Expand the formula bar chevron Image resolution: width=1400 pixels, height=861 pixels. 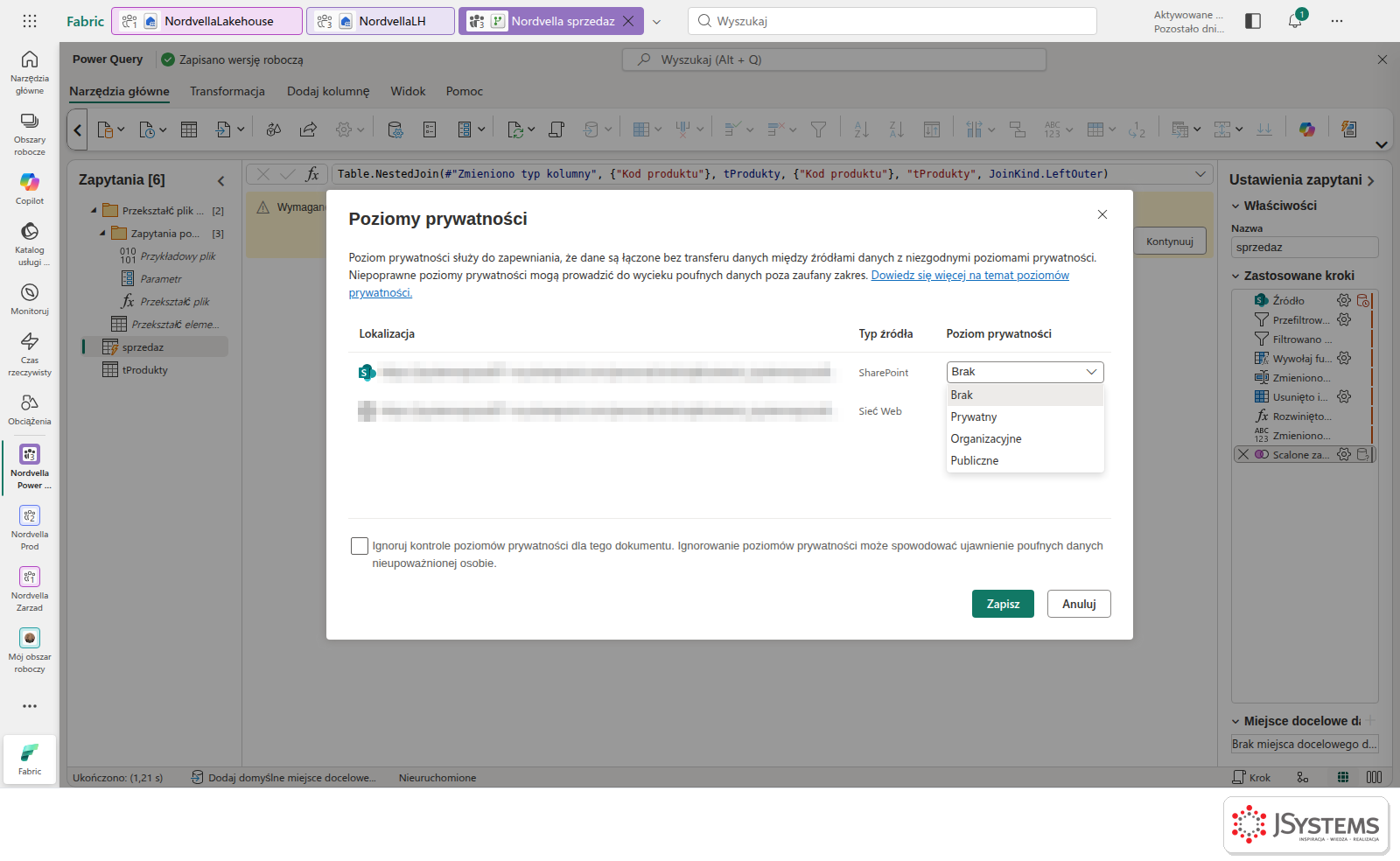[1200, 174]
